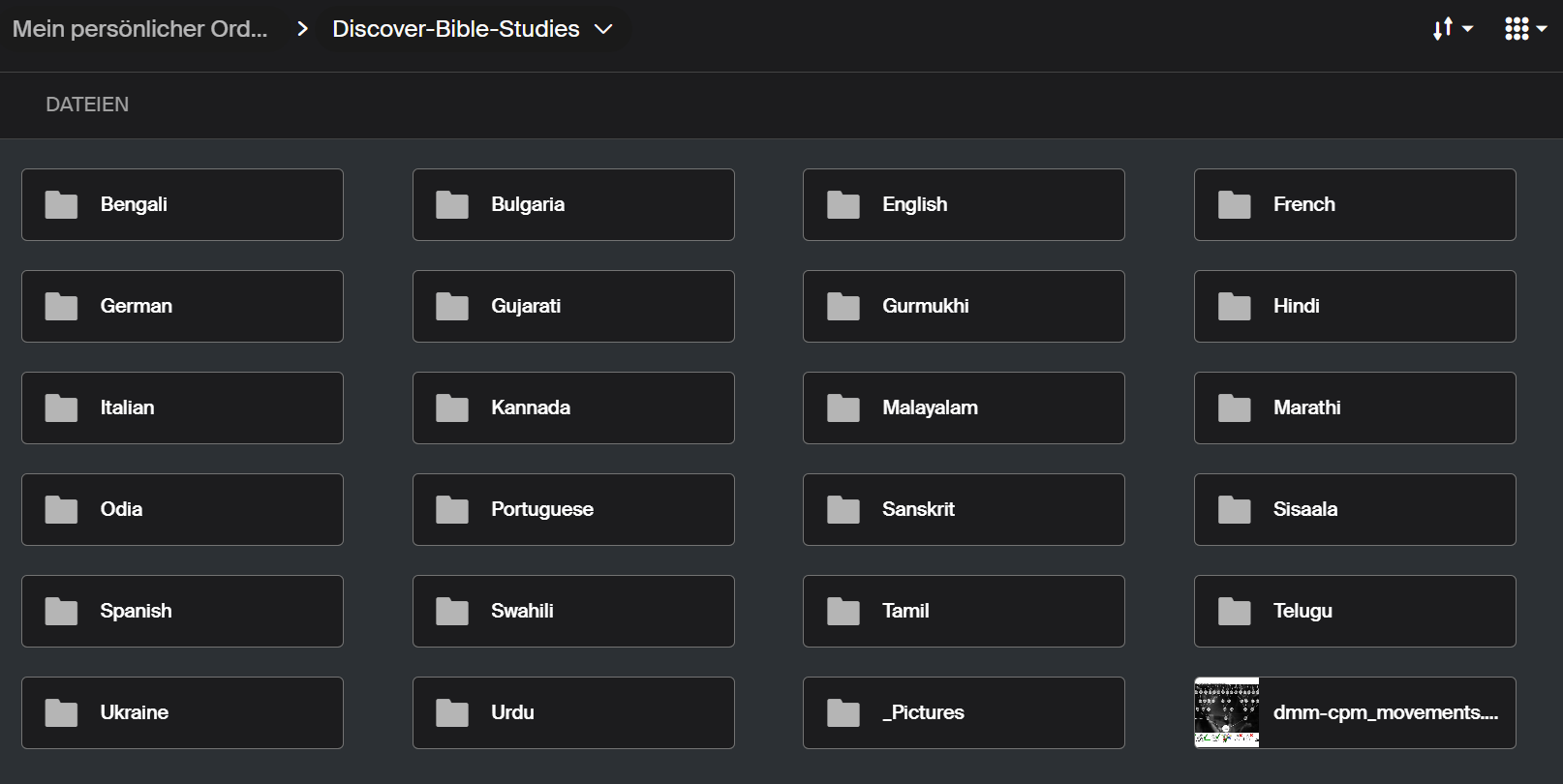This screenshot has width=1563, height=784.
Task: Select the English folder name
Action: pos(915,204)
